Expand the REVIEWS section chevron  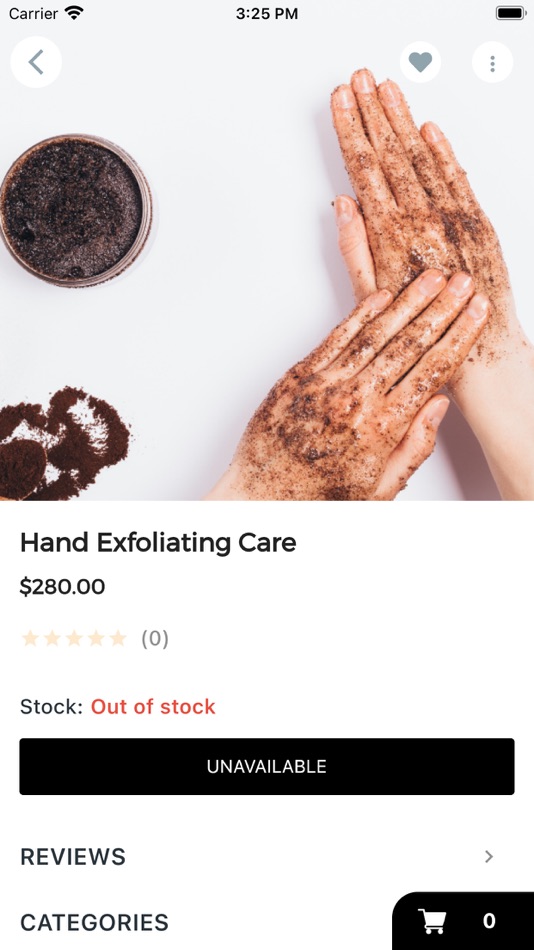(x=489, y=856)
